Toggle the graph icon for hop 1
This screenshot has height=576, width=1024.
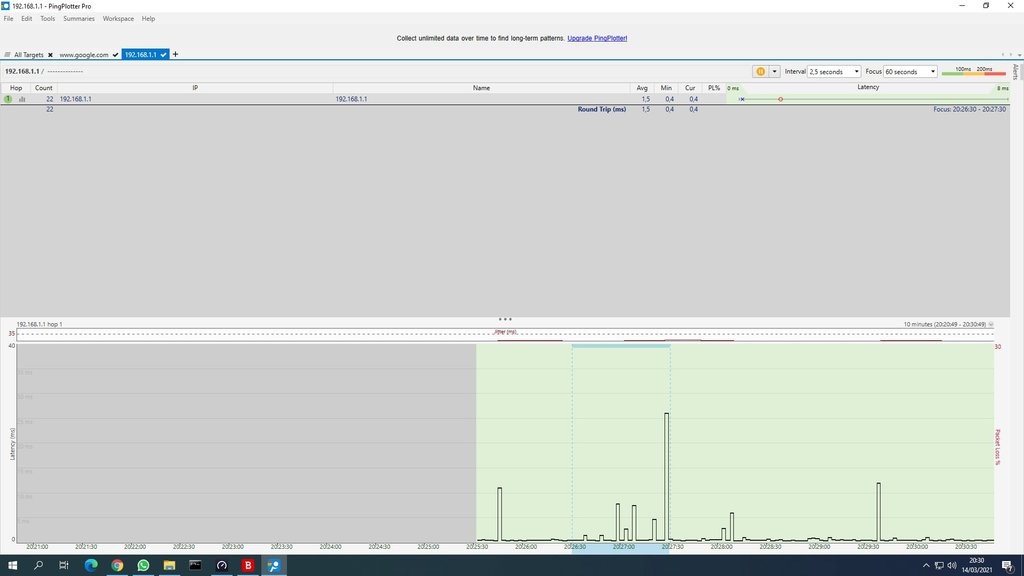(x=22, y=99)
